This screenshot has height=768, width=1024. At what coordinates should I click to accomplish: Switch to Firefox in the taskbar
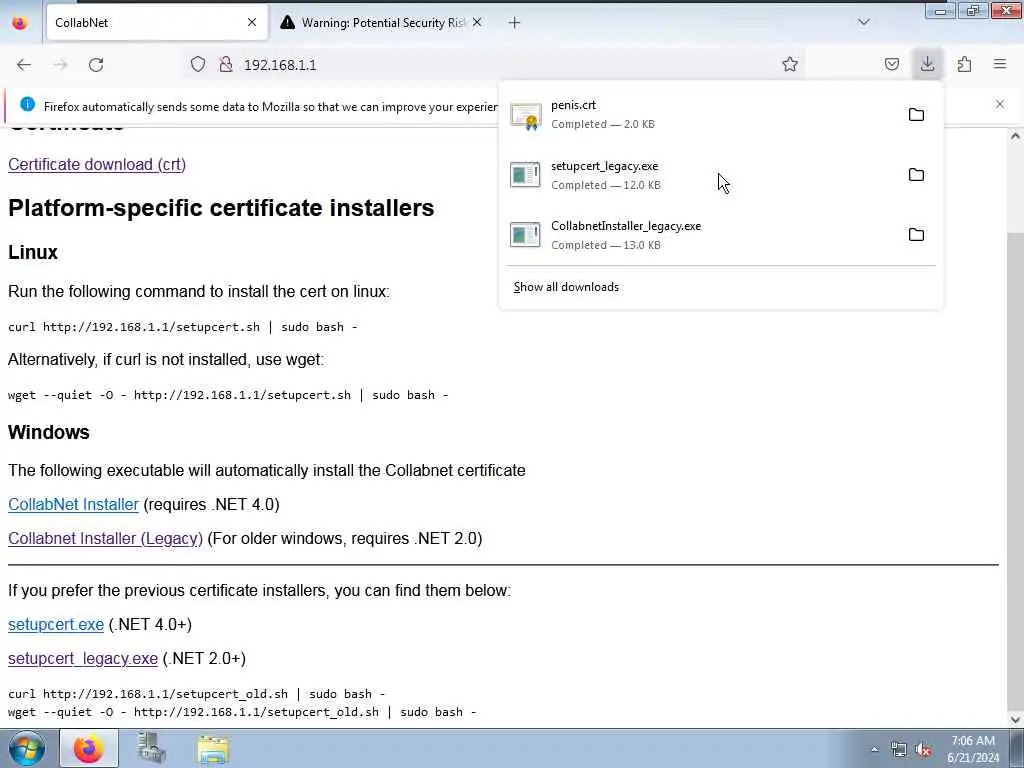point(89,748)
